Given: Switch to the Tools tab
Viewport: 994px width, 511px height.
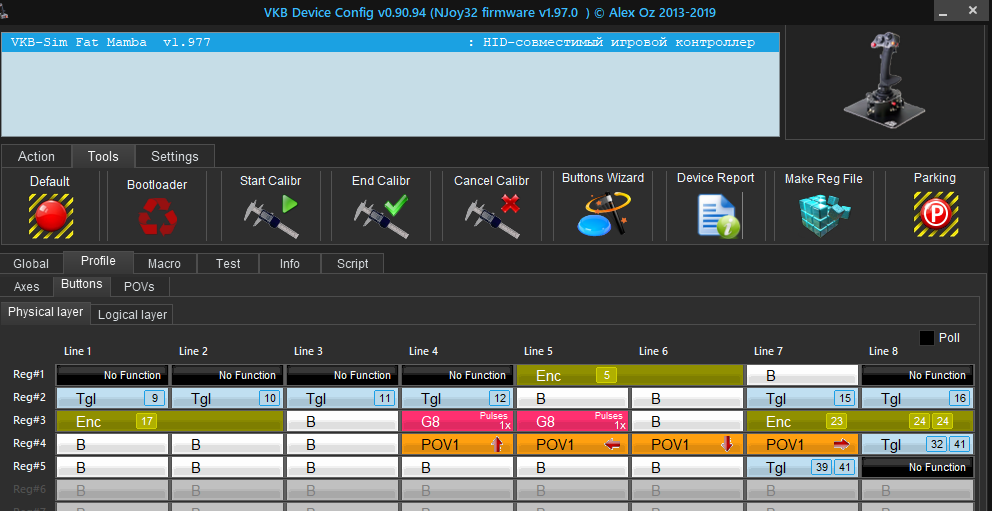Looking at the screenshot, I should pyautogui.click(x=103, y=156).
